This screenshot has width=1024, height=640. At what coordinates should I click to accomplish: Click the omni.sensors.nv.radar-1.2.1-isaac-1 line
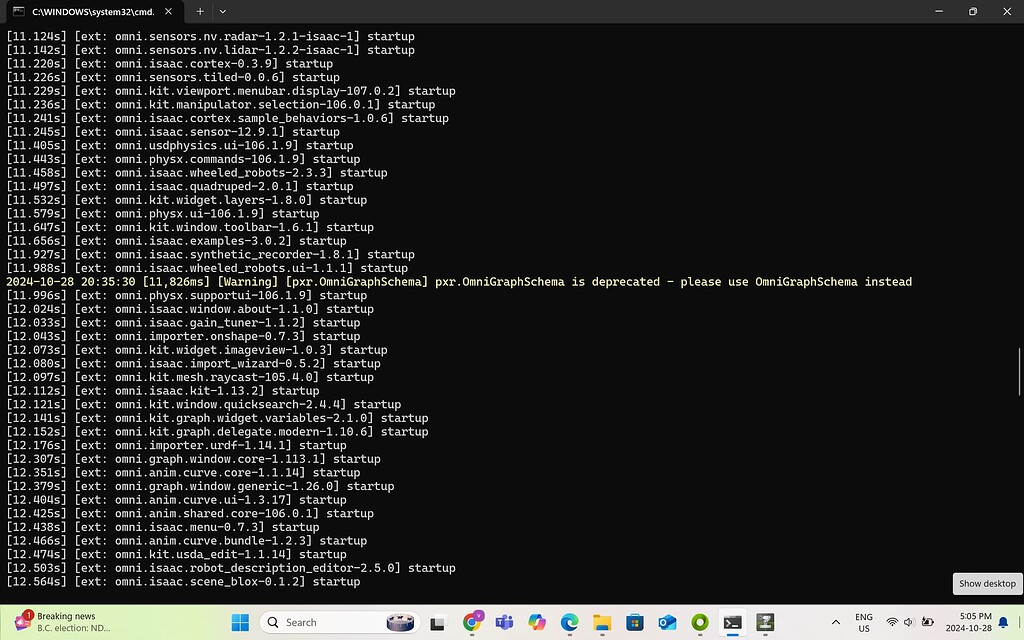tap(210, 37)
